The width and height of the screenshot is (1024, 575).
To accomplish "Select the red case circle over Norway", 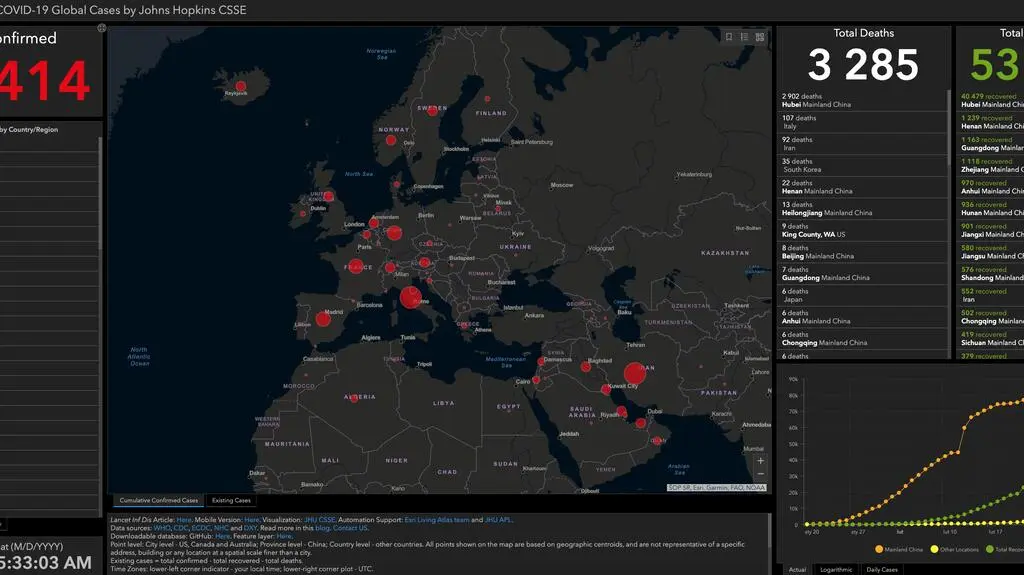I will coord(391,140).
